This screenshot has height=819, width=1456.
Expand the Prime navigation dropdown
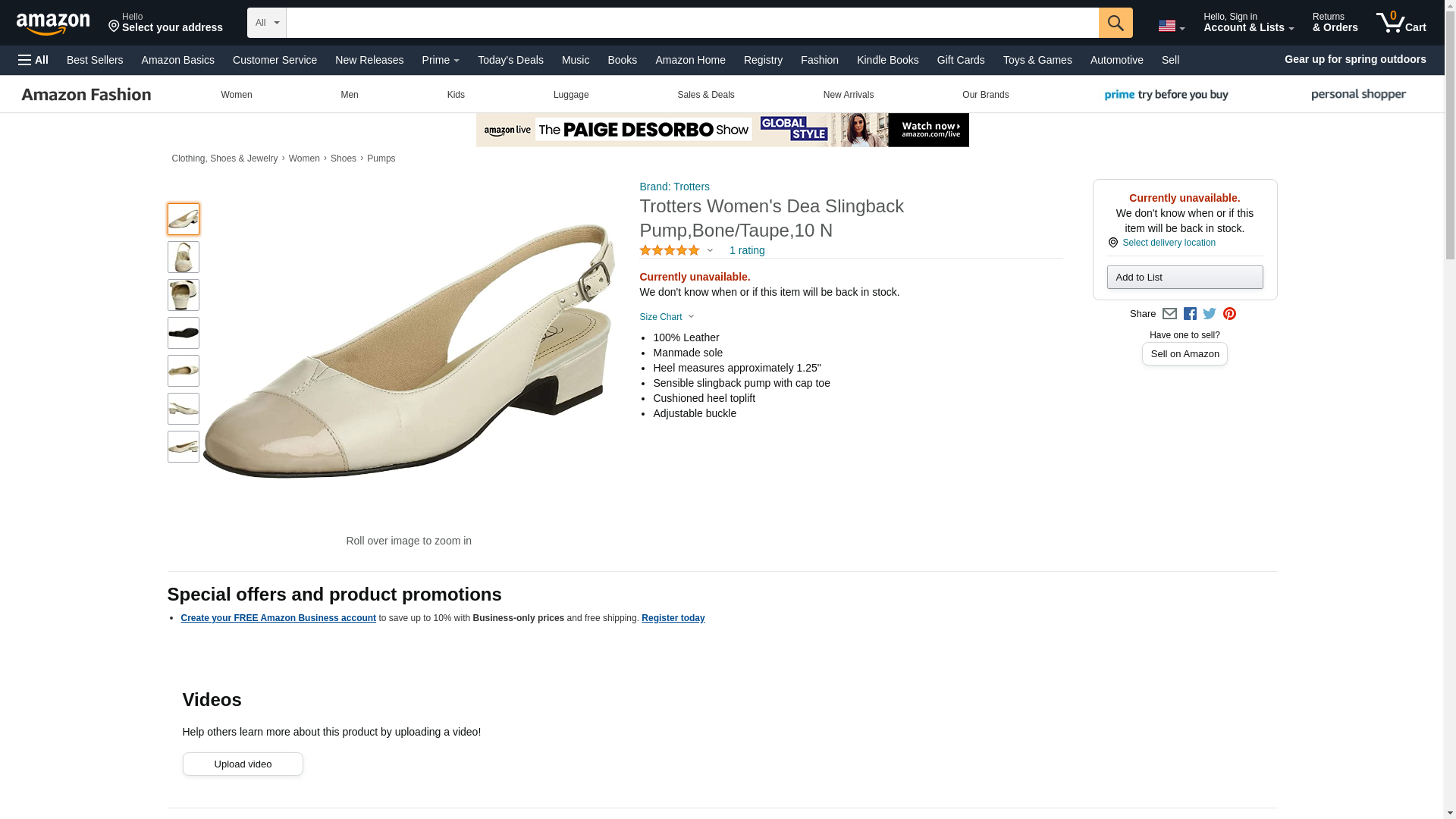tap(440, 60)
